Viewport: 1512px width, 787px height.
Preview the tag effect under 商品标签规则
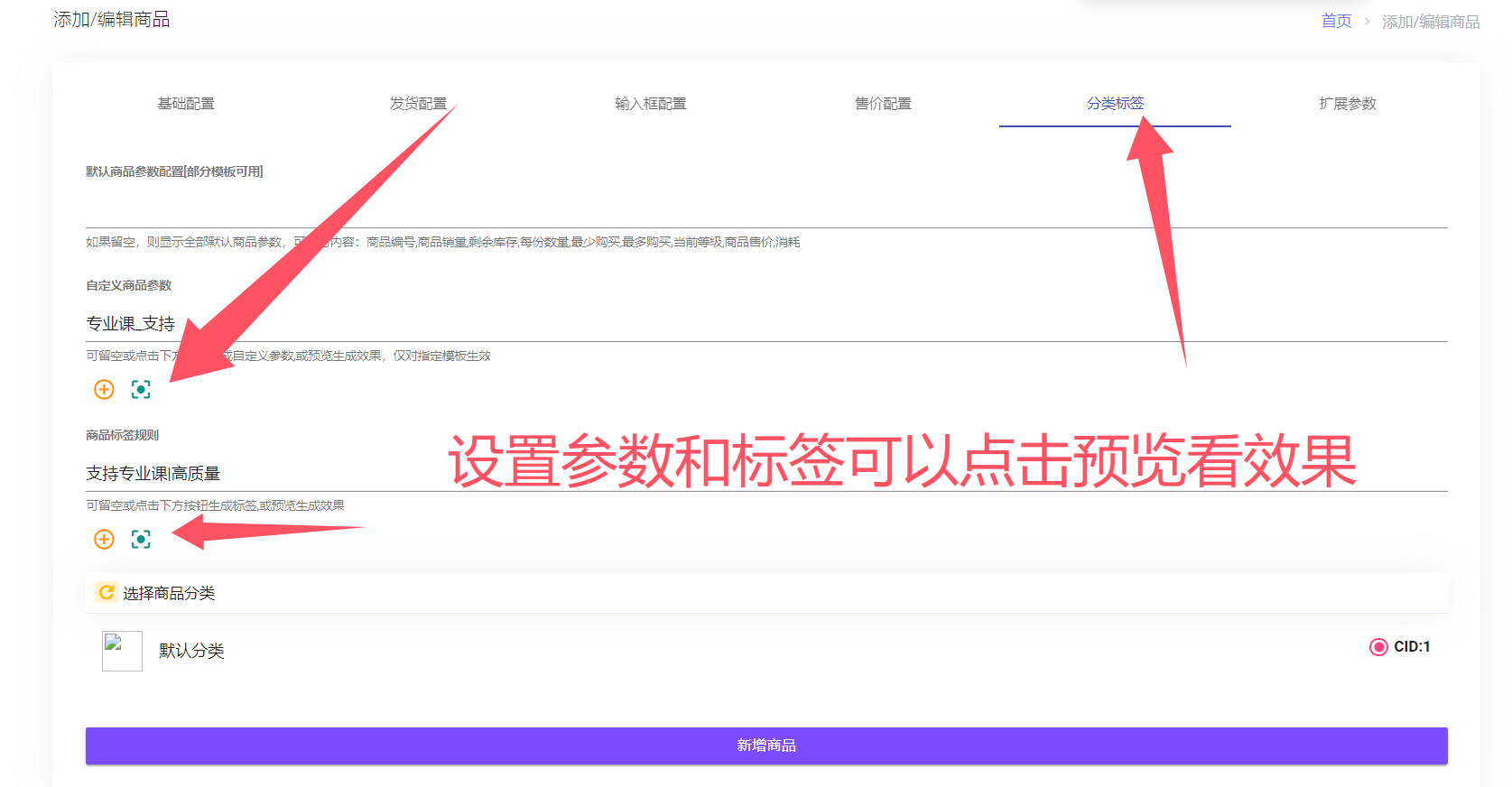141,539
